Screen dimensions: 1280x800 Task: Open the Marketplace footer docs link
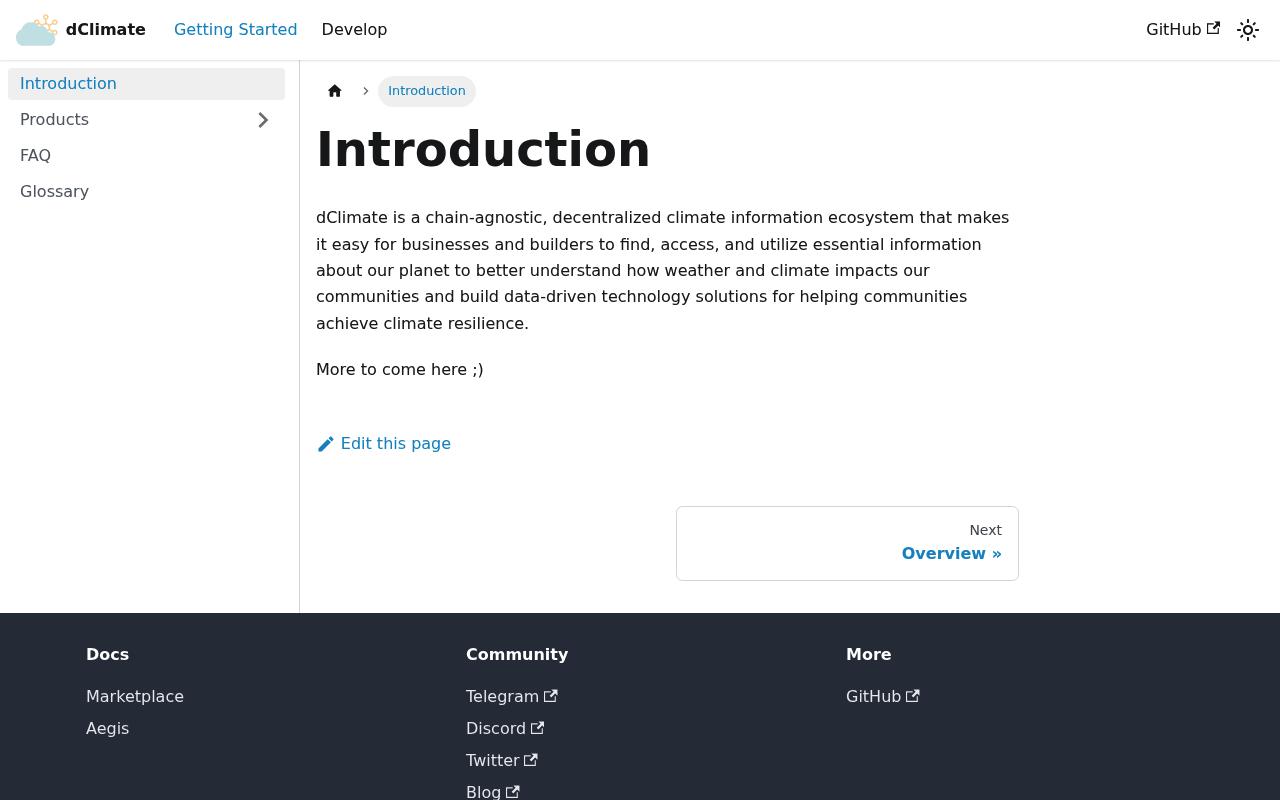point(135,697)
